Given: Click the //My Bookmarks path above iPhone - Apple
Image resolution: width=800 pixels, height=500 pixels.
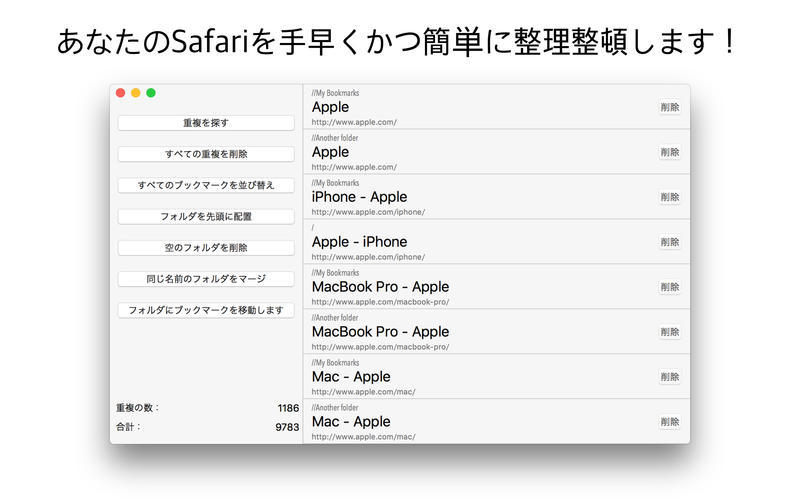Looking at the screenshot, I should coord(335,183).
